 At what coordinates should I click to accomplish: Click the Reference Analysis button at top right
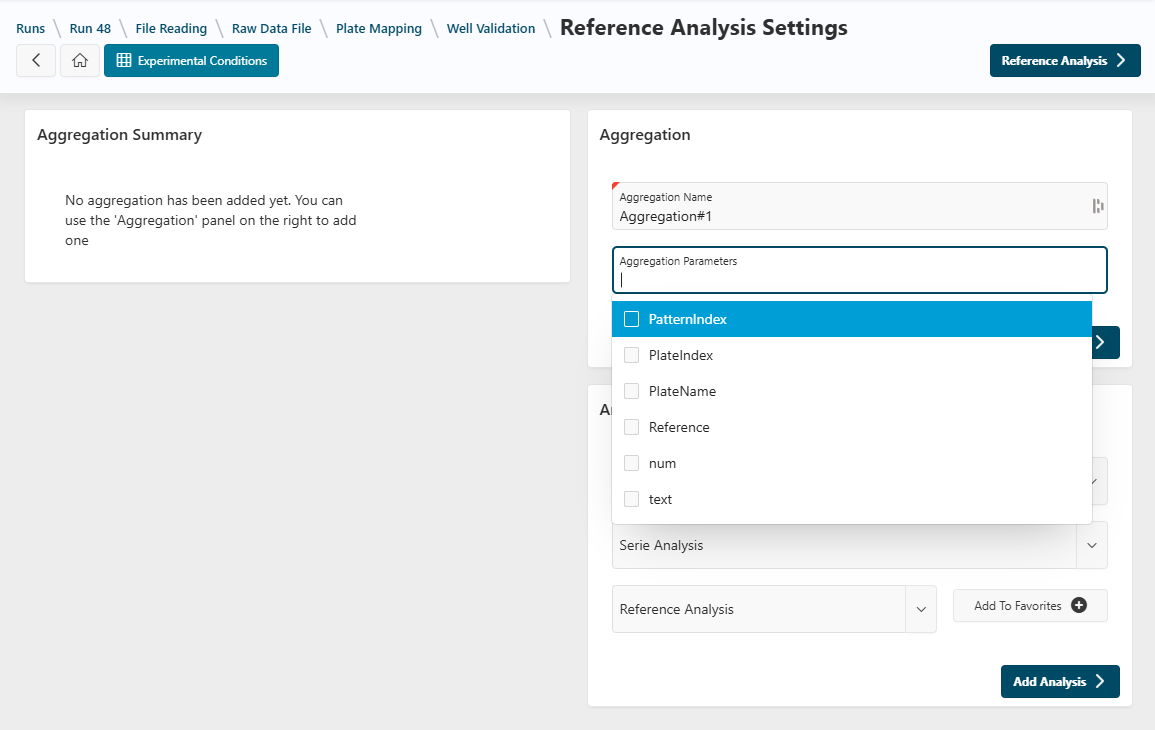(1064, 60)
